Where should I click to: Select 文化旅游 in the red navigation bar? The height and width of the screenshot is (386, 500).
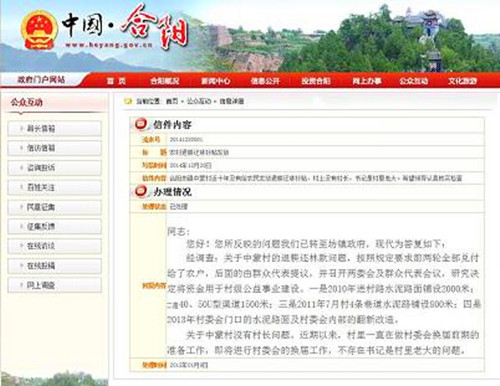point(462,81)
